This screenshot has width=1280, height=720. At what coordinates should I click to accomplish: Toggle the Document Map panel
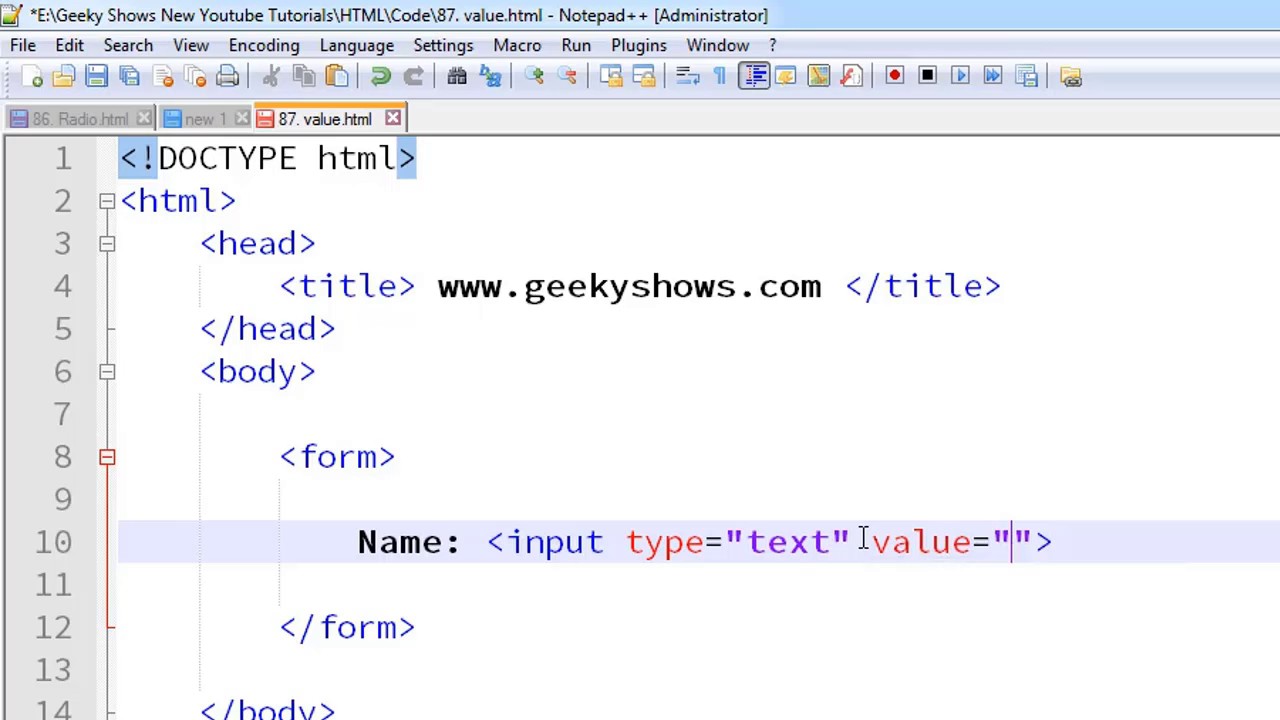tap(818, 76)
